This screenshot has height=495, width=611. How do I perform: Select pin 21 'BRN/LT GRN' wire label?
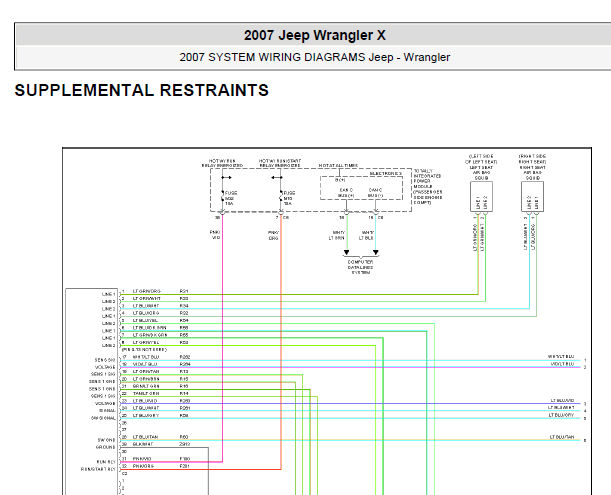click(x=146, y=386)
